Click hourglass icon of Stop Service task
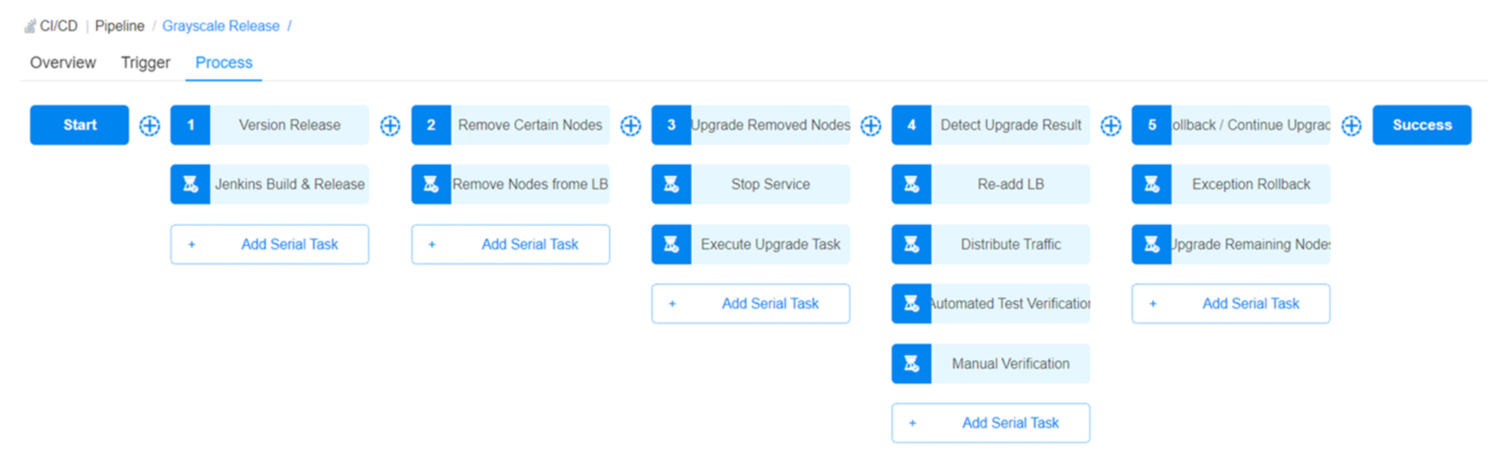This screenshot has width=1500, height=465. [x=671, y=185]
